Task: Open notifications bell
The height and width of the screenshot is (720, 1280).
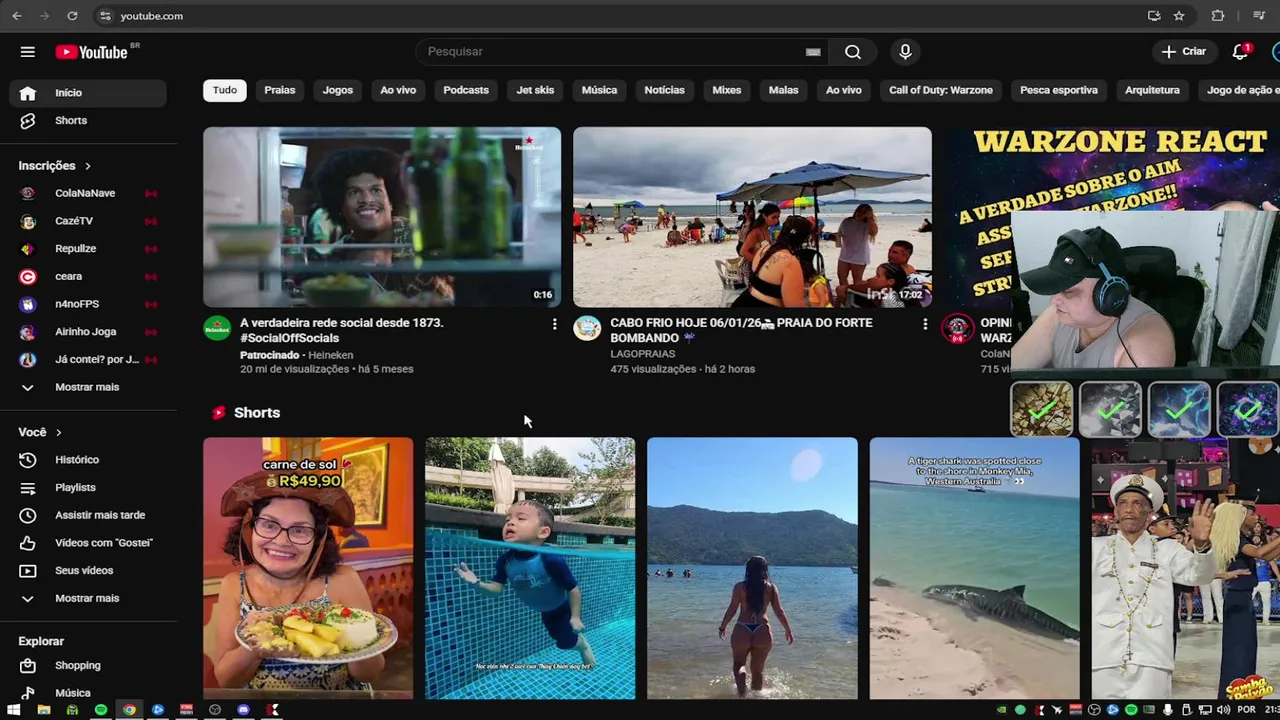Action: click(x=1240, y=52)
